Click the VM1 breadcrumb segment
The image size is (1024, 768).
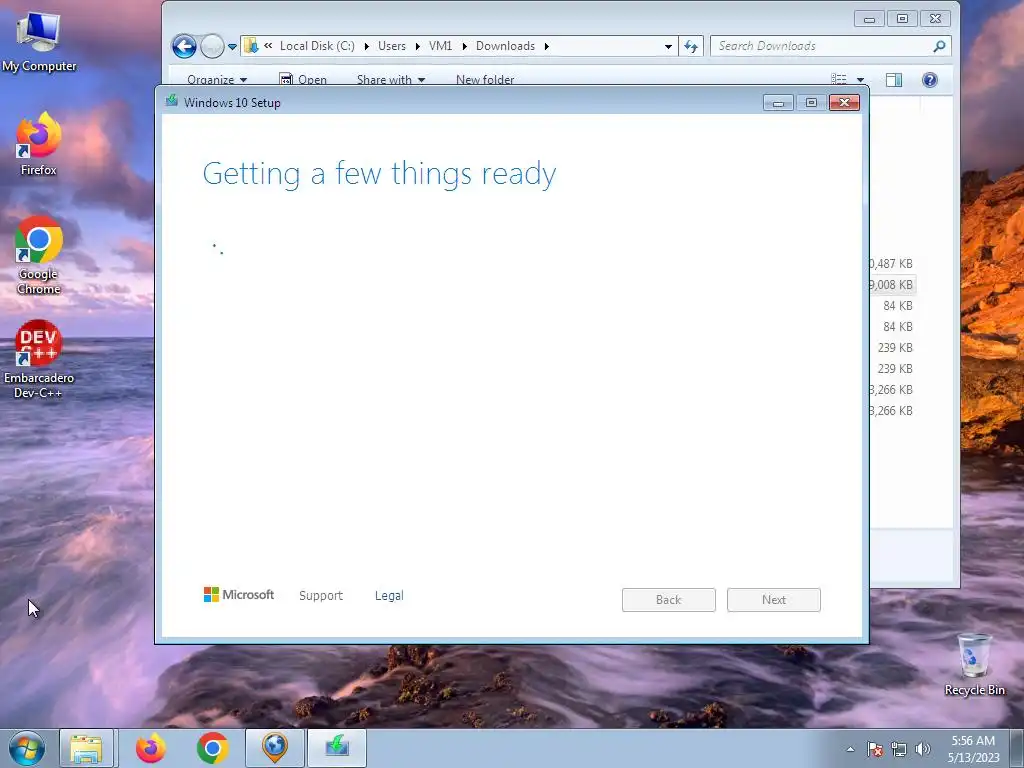pyautogui.click(x=440, y=46)
